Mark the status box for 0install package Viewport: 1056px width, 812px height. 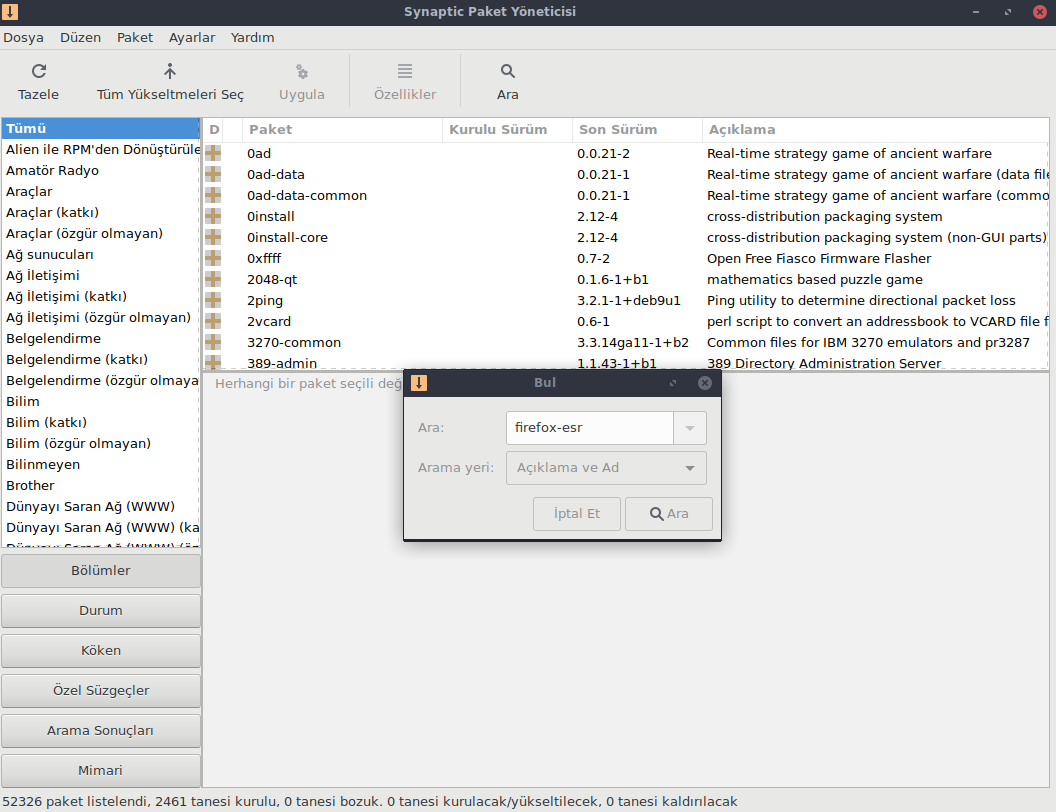coord(213,216)
